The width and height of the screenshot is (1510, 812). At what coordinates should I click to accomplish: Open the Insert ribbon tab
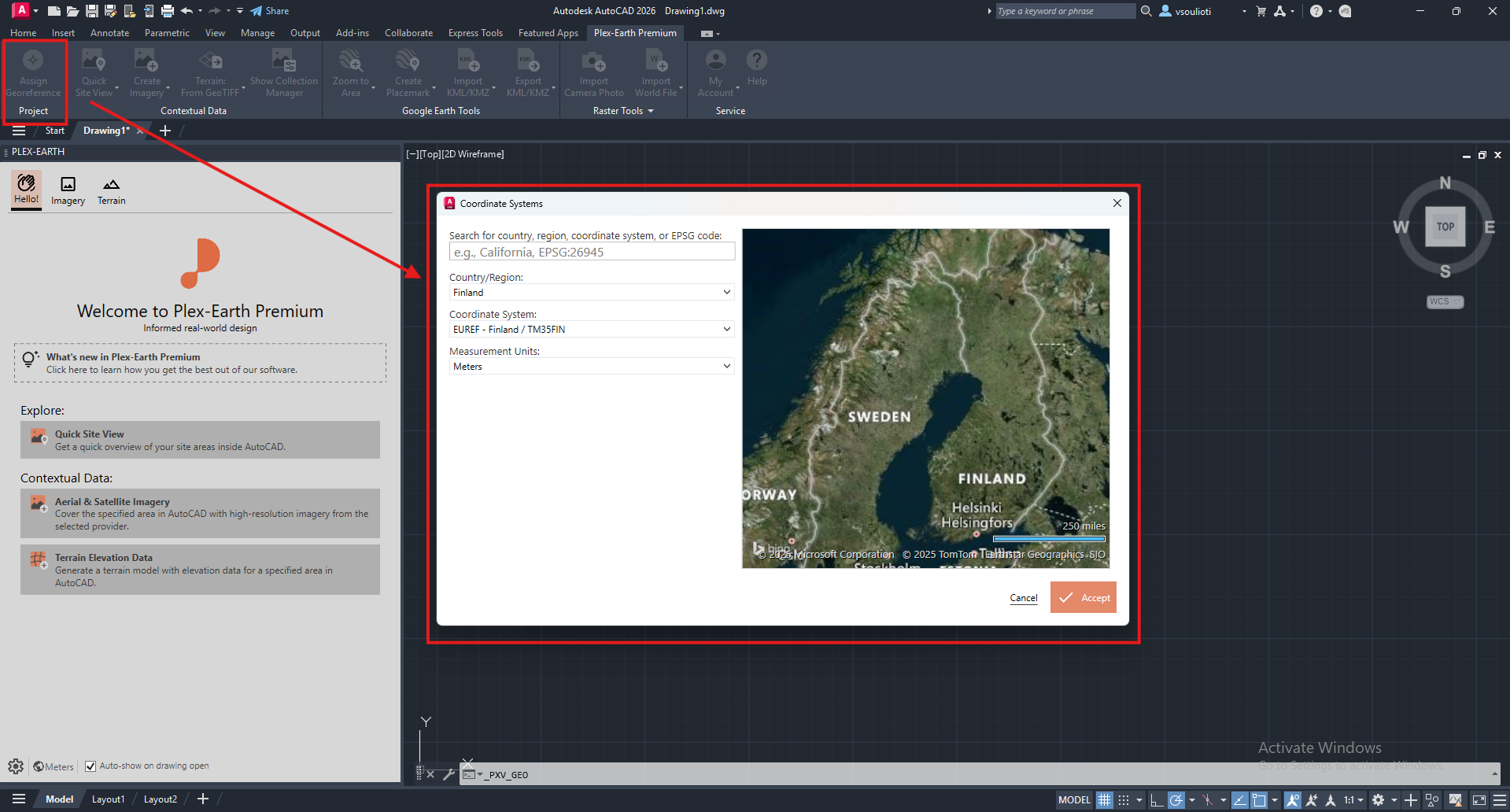click(63, 33)
